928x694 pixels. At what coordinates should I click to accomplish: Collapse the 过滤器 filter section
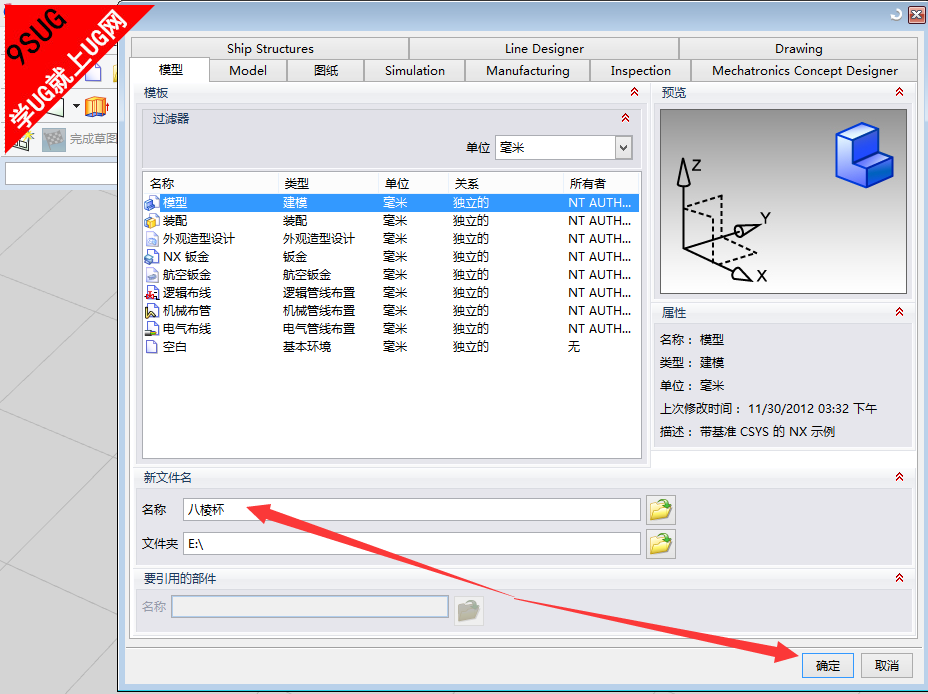click(x=626, y=118)
